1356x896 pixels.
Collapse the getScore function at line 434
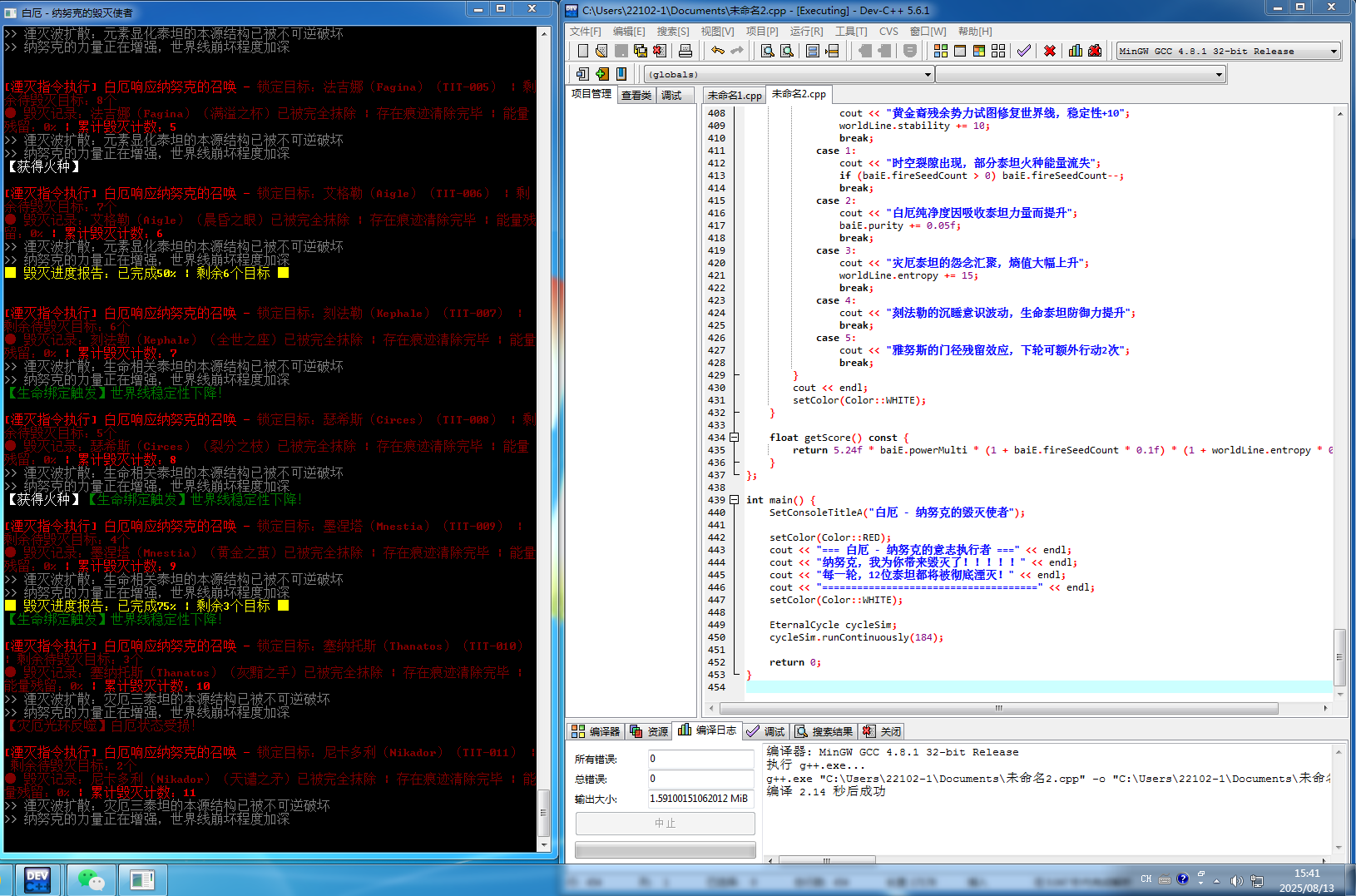[735, 438]
